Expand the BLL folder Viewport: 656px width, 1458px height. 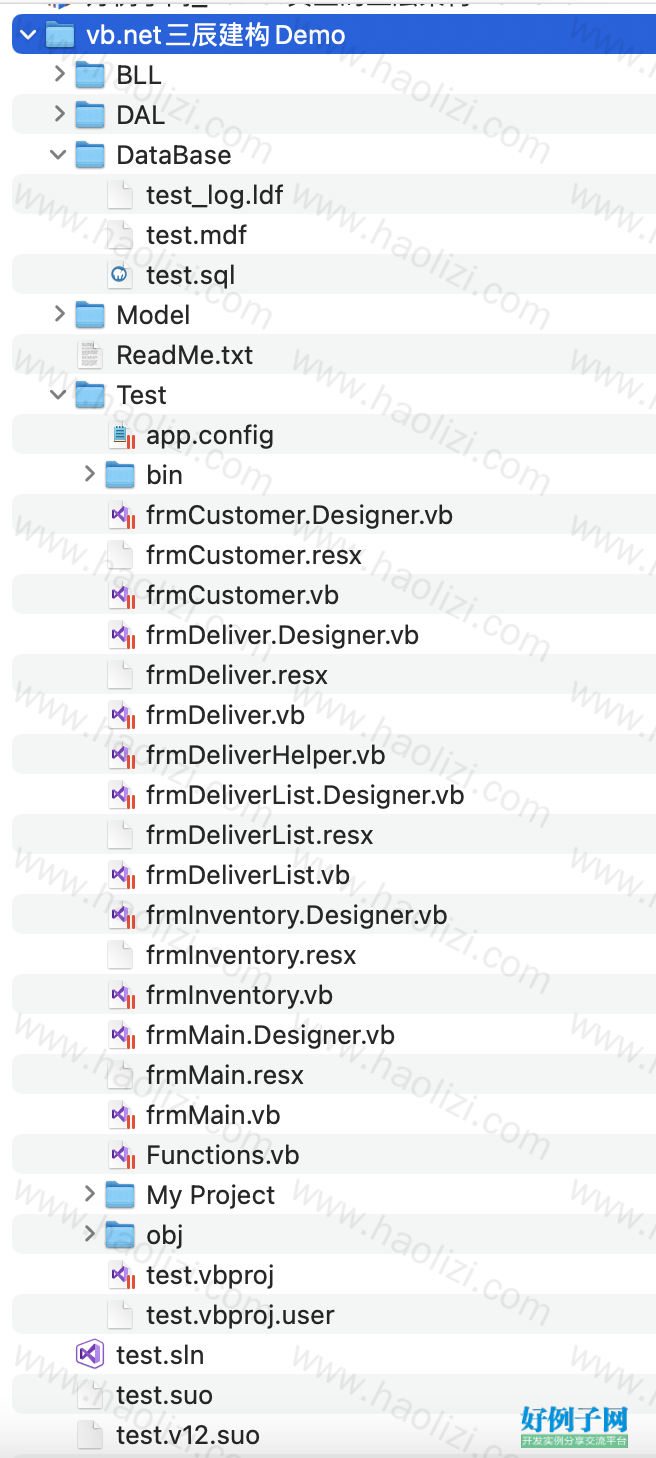click(59, 75)
